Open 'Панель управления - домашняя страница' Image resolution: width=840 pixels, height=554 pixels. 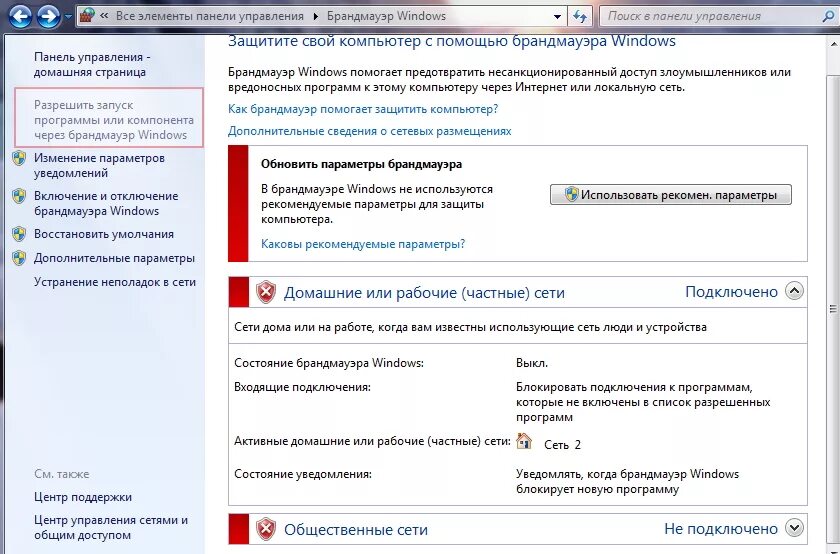click(92, 64)
